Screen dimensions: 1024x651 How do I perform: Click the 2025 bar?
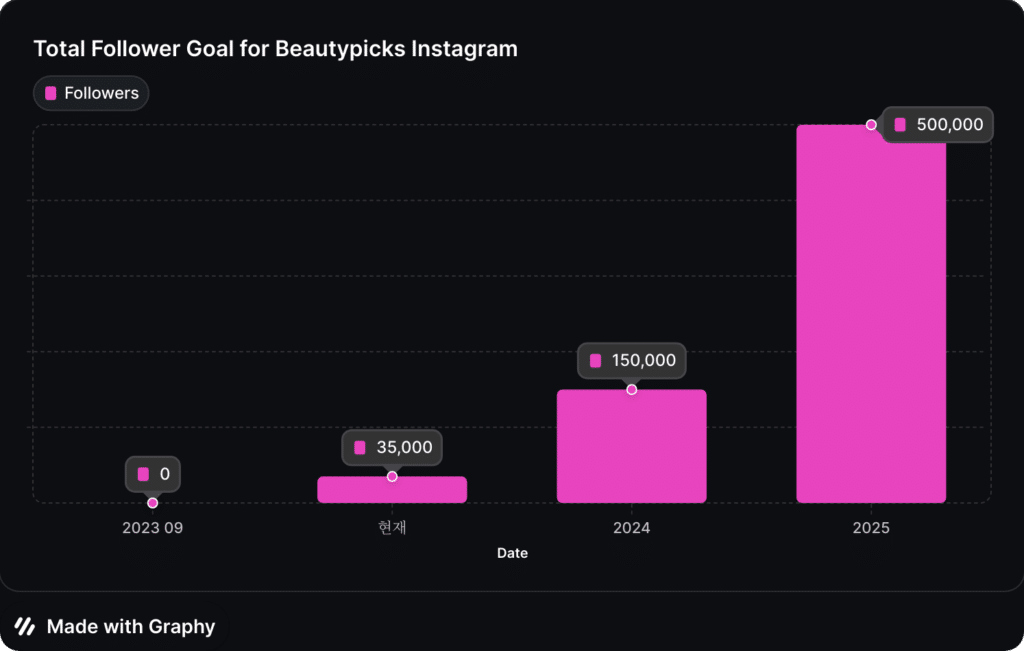click(x=870, y=320)
